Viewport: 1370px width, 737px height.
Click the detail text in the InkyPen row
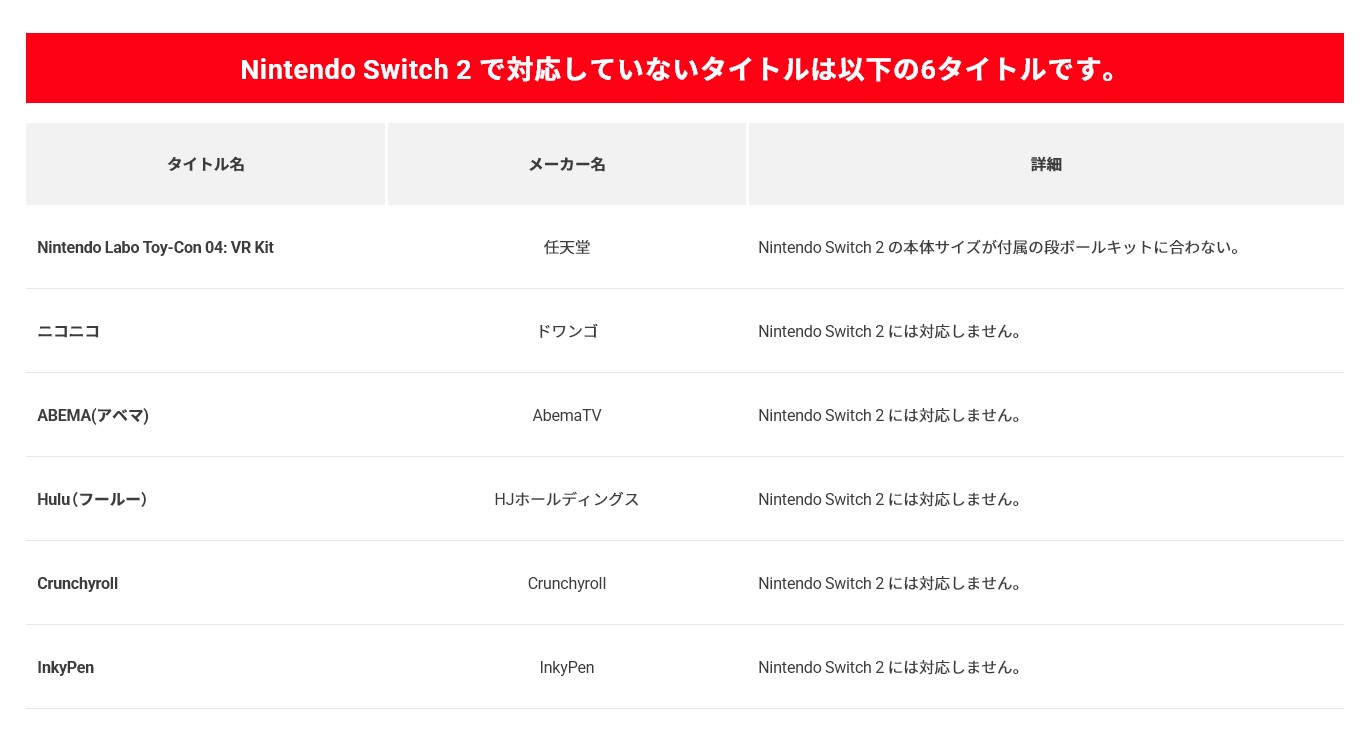pyautogui.click(x=889, y=667)
